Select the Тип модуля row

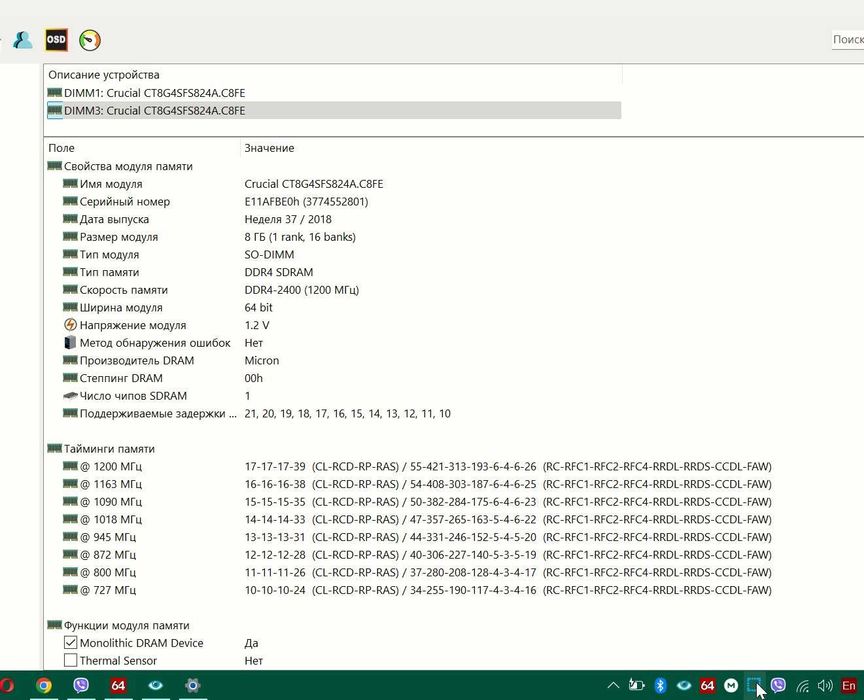[x=179, y=254]
